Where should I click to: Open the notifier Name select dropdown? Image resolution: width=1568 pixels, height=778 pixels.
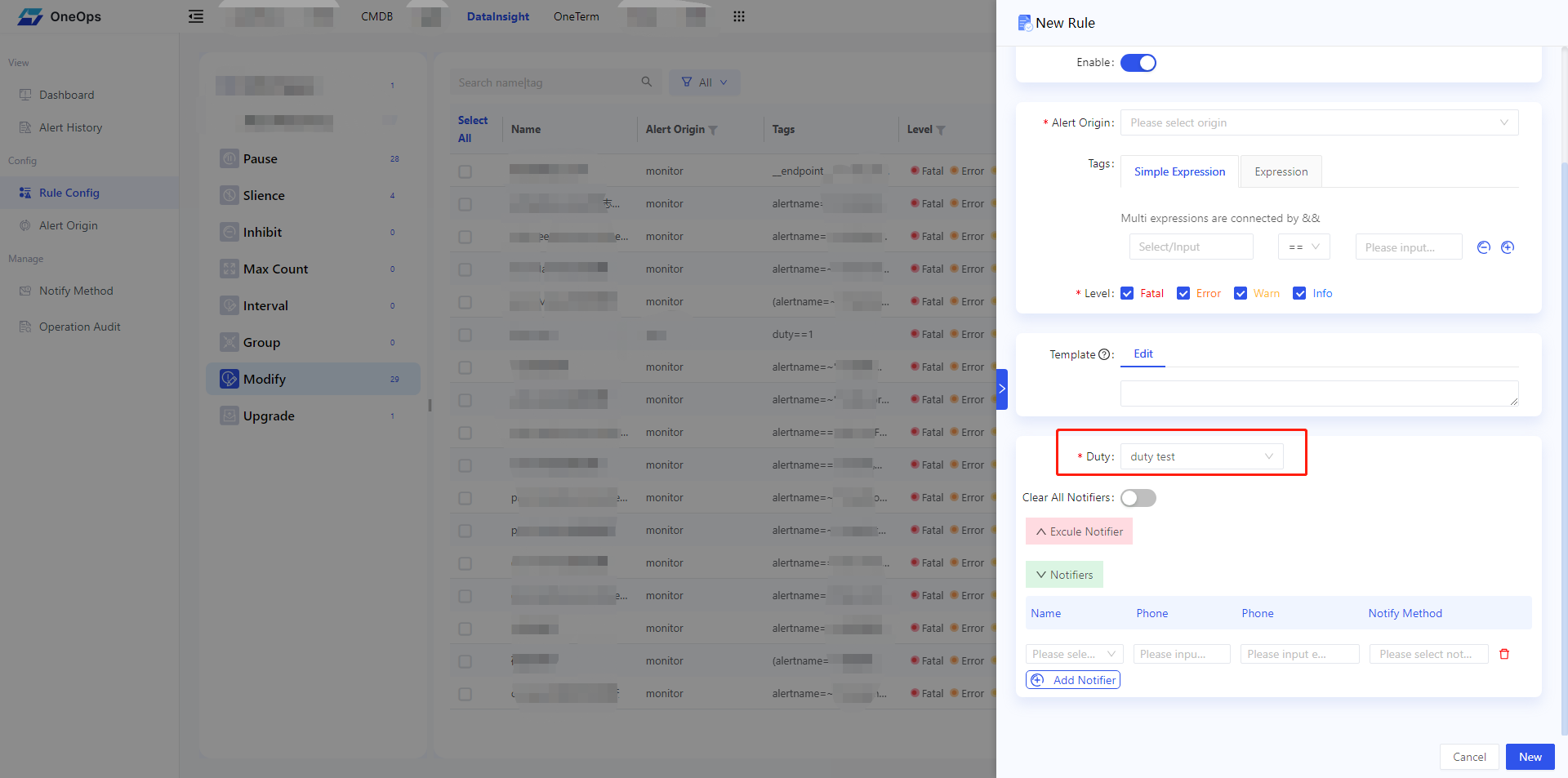tap(1074, 654)
